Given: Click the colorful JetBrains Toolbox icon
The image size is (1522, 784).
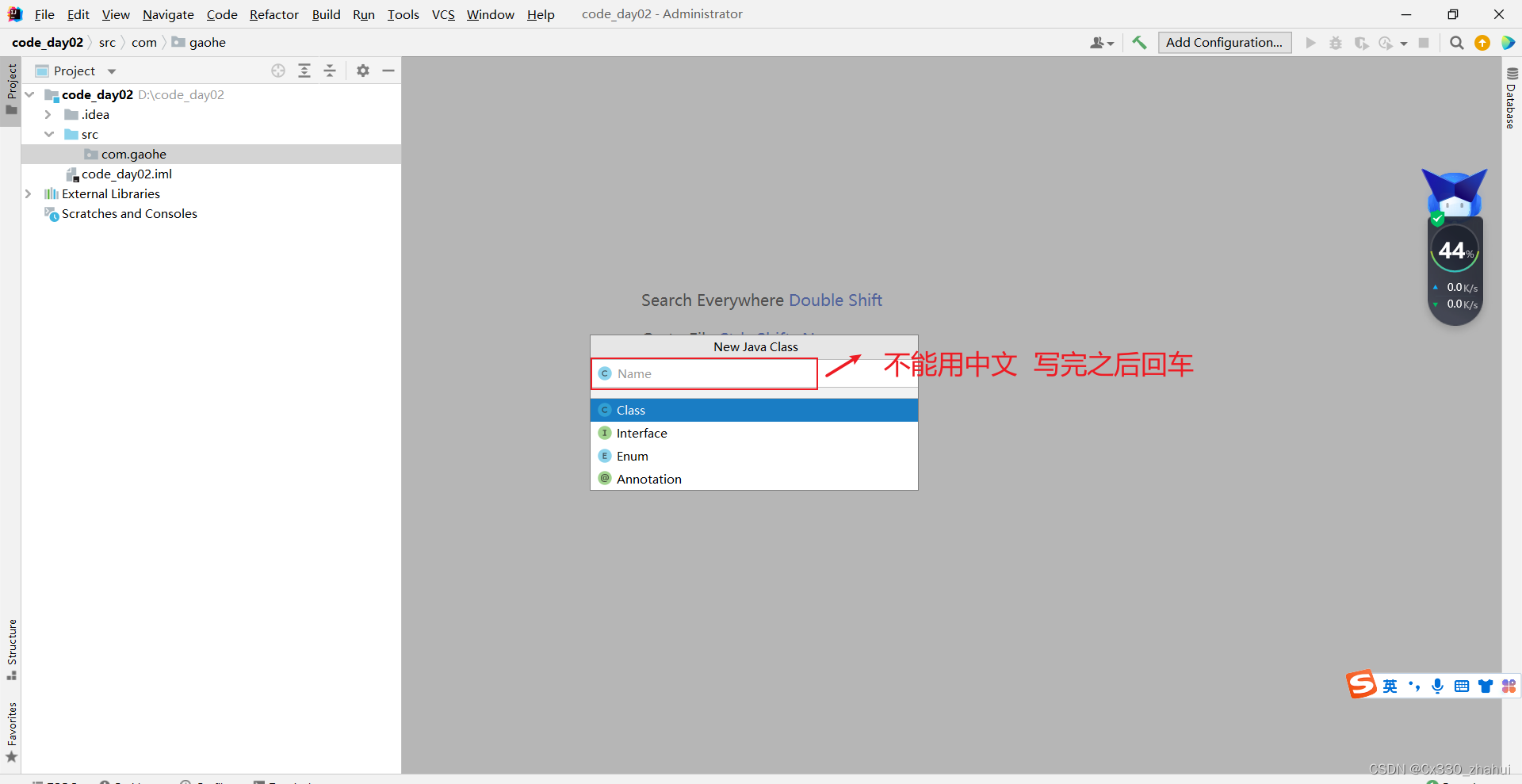Looking at the screenshot, I should coord(1508,43).
